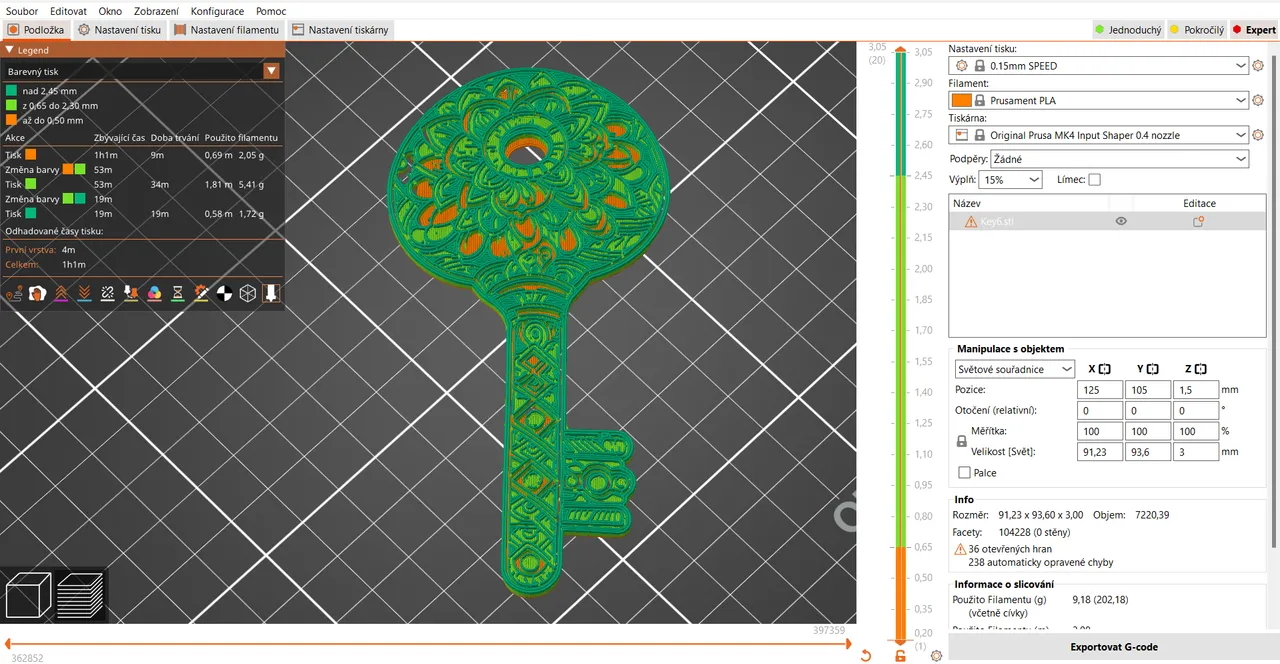Toggle seams visibility
The width and height of the screenshot is (1280, 664).
(36, 293)
